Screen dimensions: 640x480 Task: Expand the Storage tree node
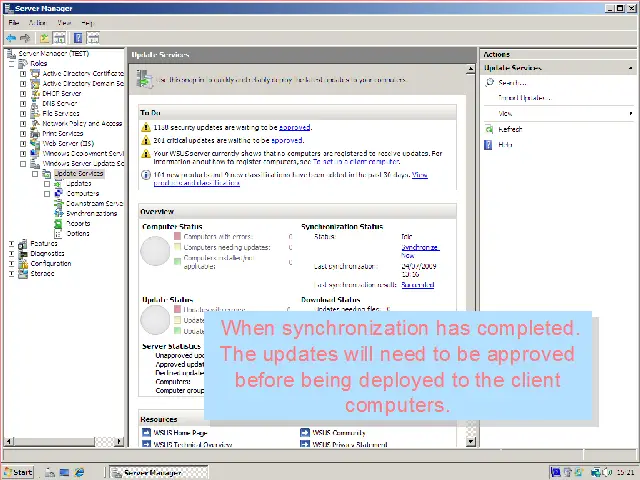click(11, 273)
